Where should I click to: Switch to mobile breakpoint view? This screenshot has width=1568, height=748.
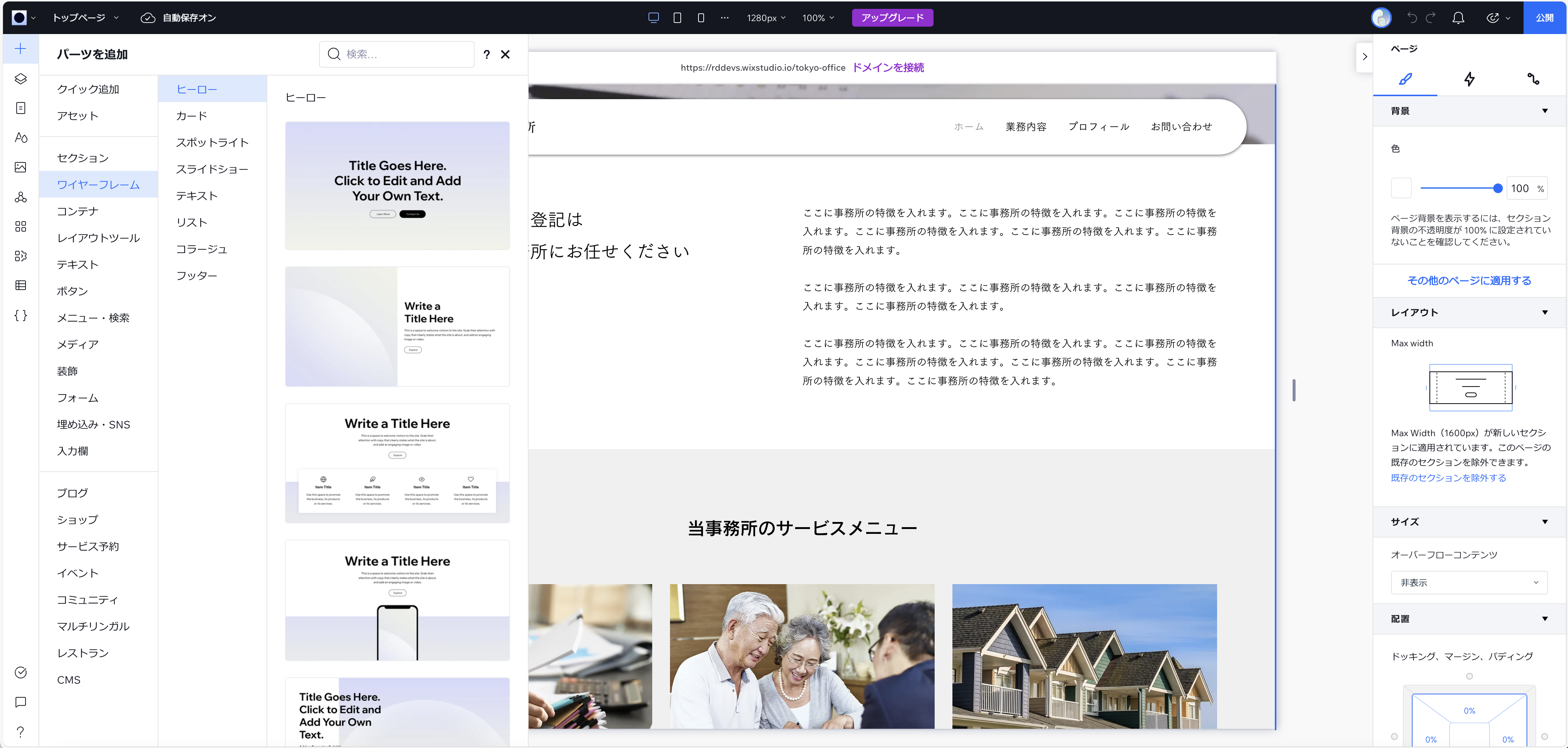pos(701,18)
